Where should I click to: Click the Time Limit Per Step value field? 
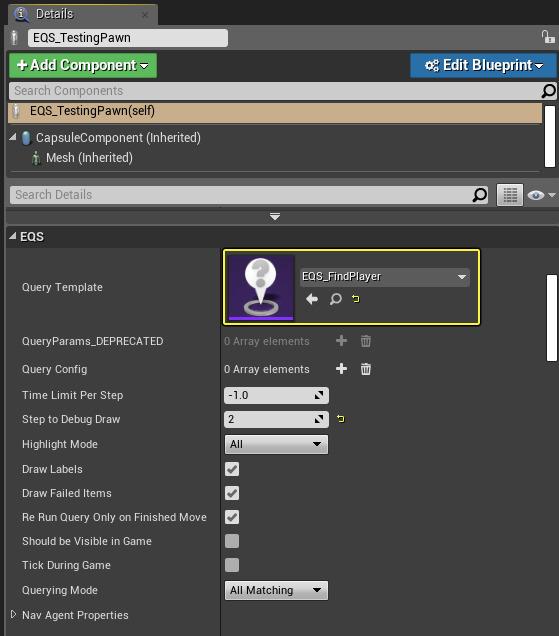276,395
